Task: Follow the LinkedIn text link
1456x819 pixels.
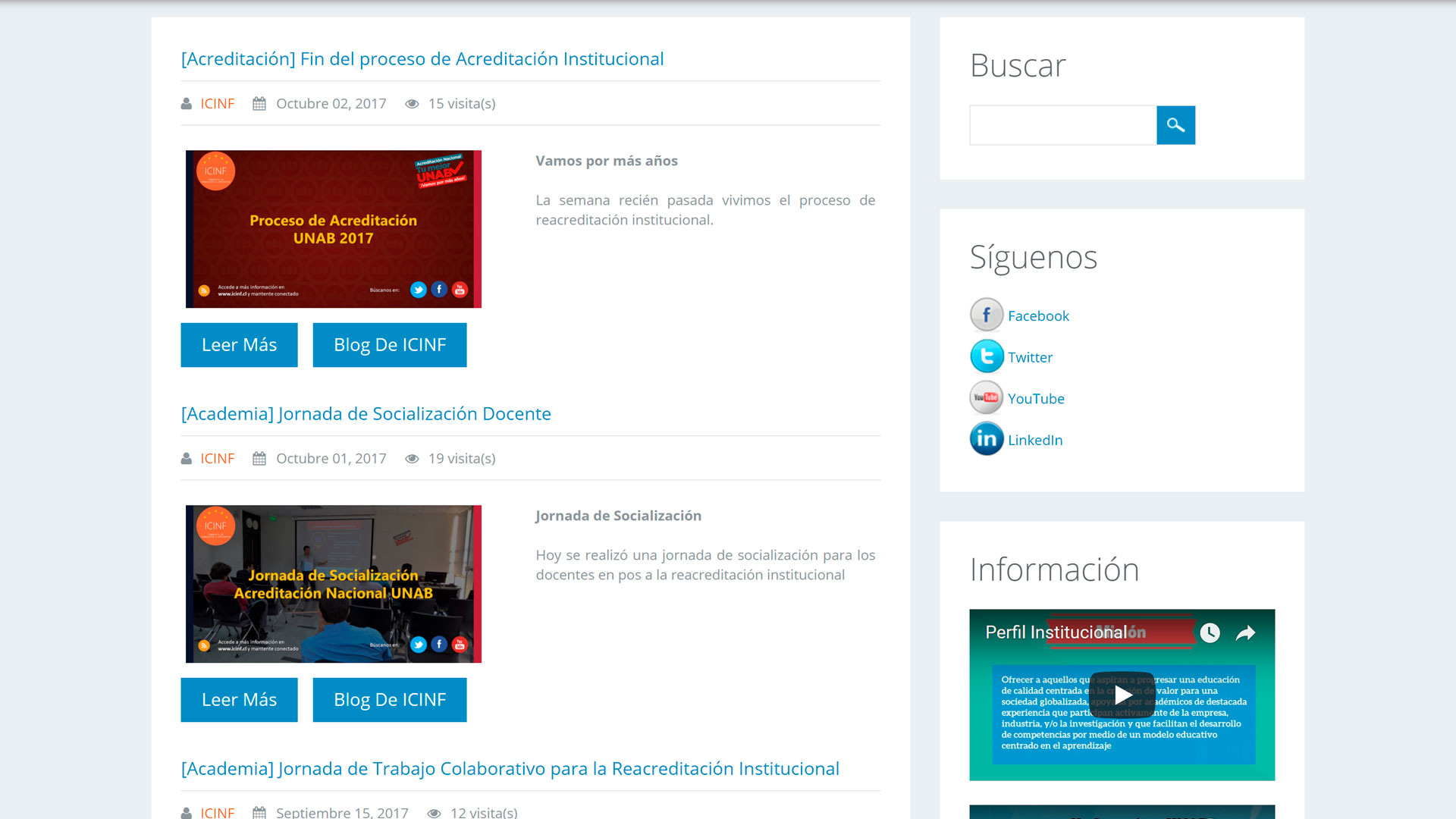Action: [1035, 440]
